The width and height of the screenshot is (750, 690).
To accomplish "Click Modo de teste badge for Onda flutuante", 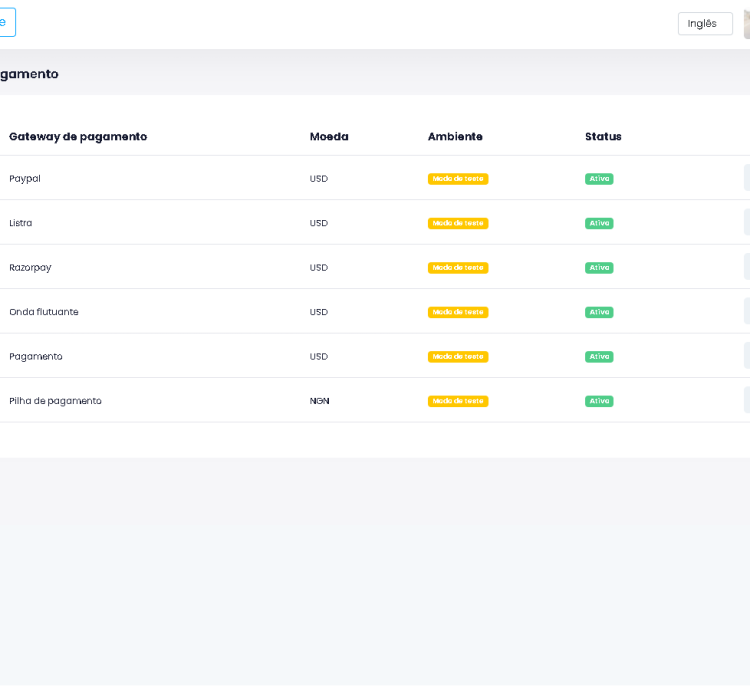I will point(458,312).
